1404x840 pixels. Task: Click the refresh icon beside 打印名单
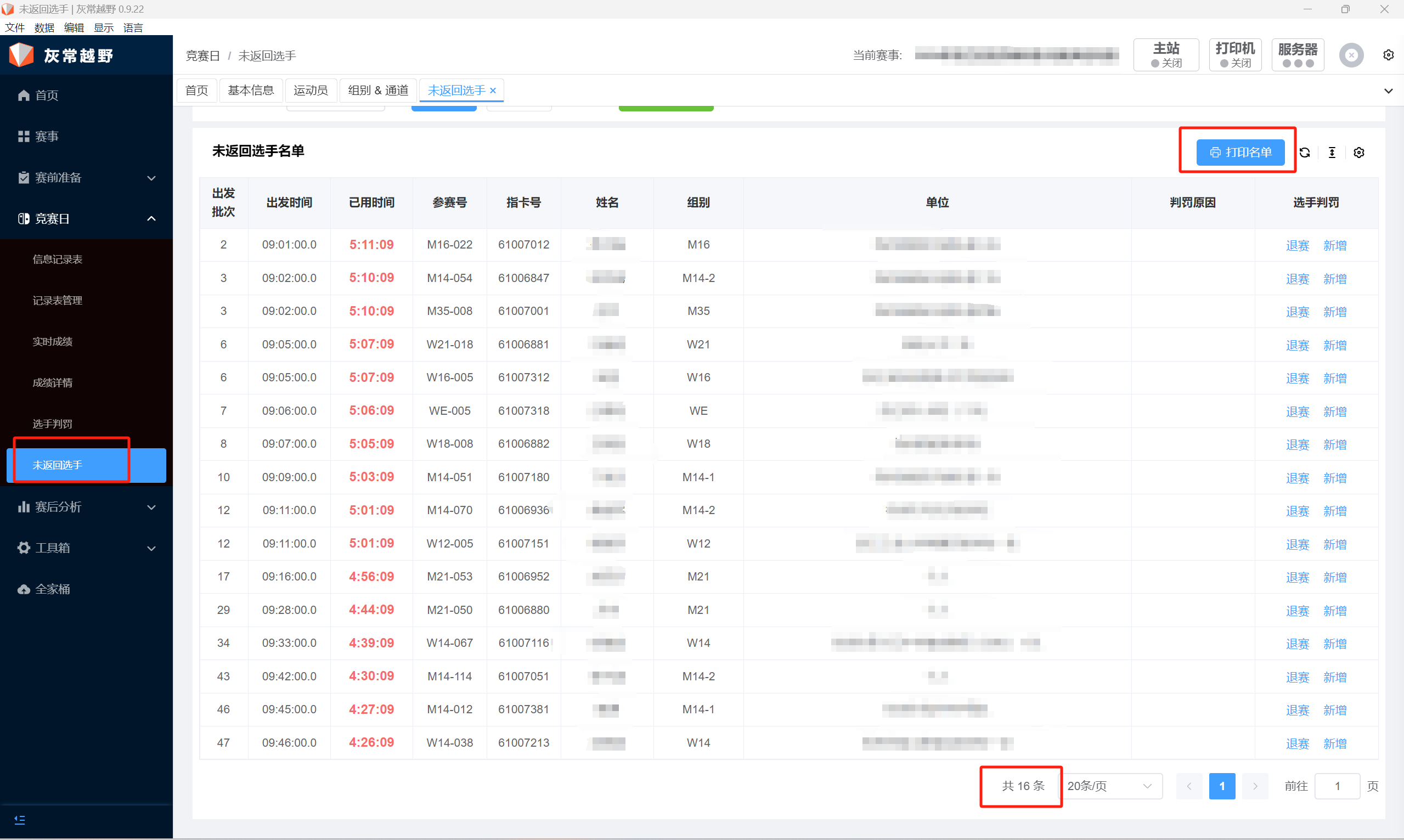(1304, 153)
